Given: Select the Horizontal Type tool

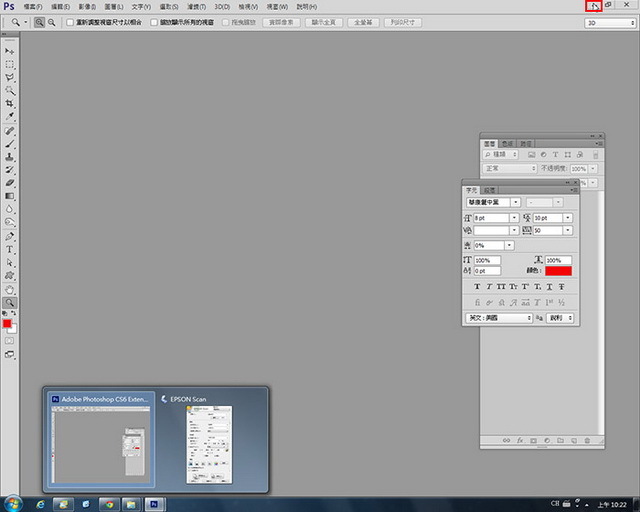Looking at the screenshot, I should (10, 249).
